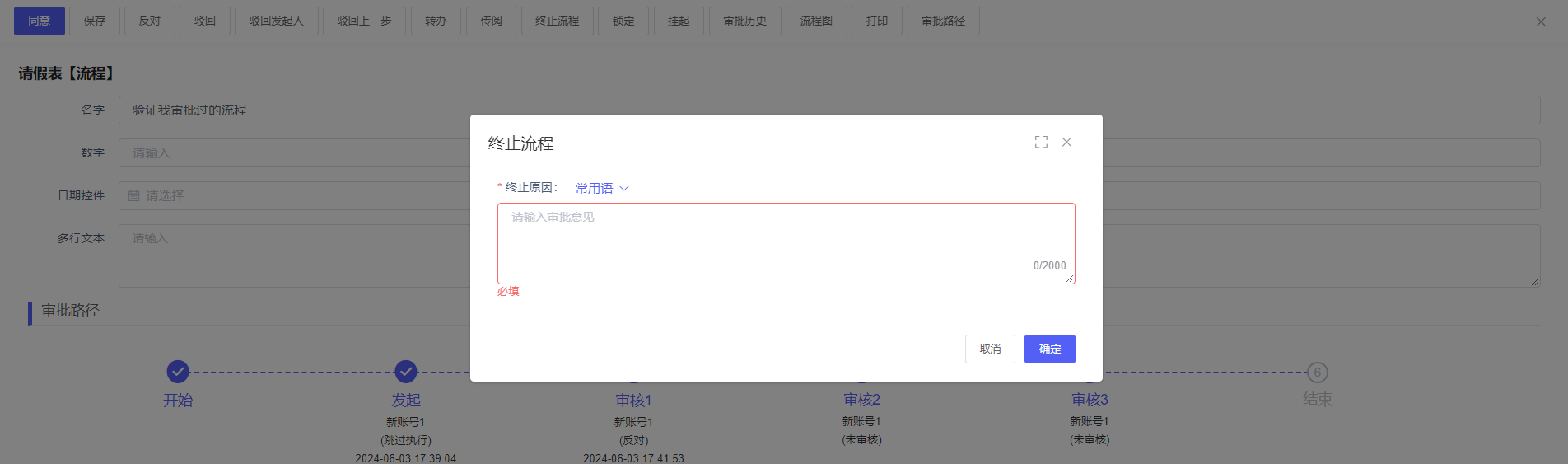Click the 打印 toolbar button
1568x464 pixels.
(877, 21)
